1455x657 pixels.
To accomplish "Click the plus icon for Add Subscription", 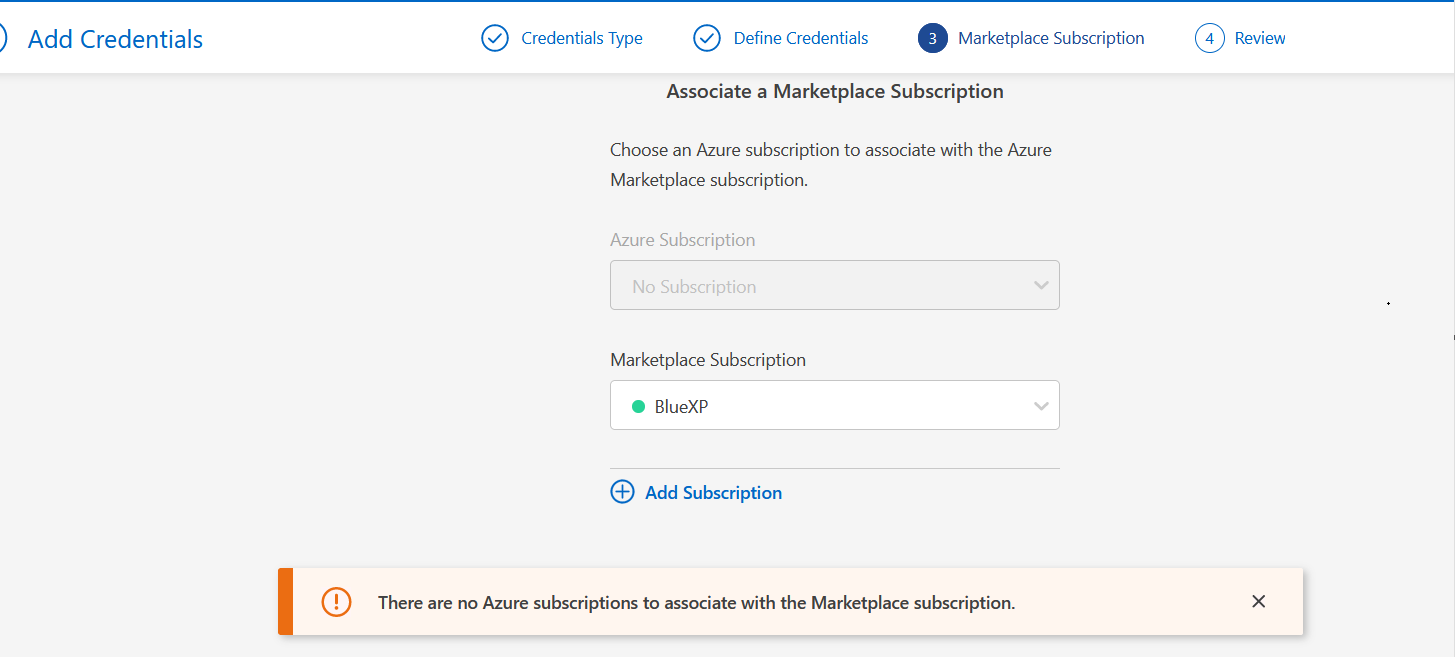I will [622, 492].
